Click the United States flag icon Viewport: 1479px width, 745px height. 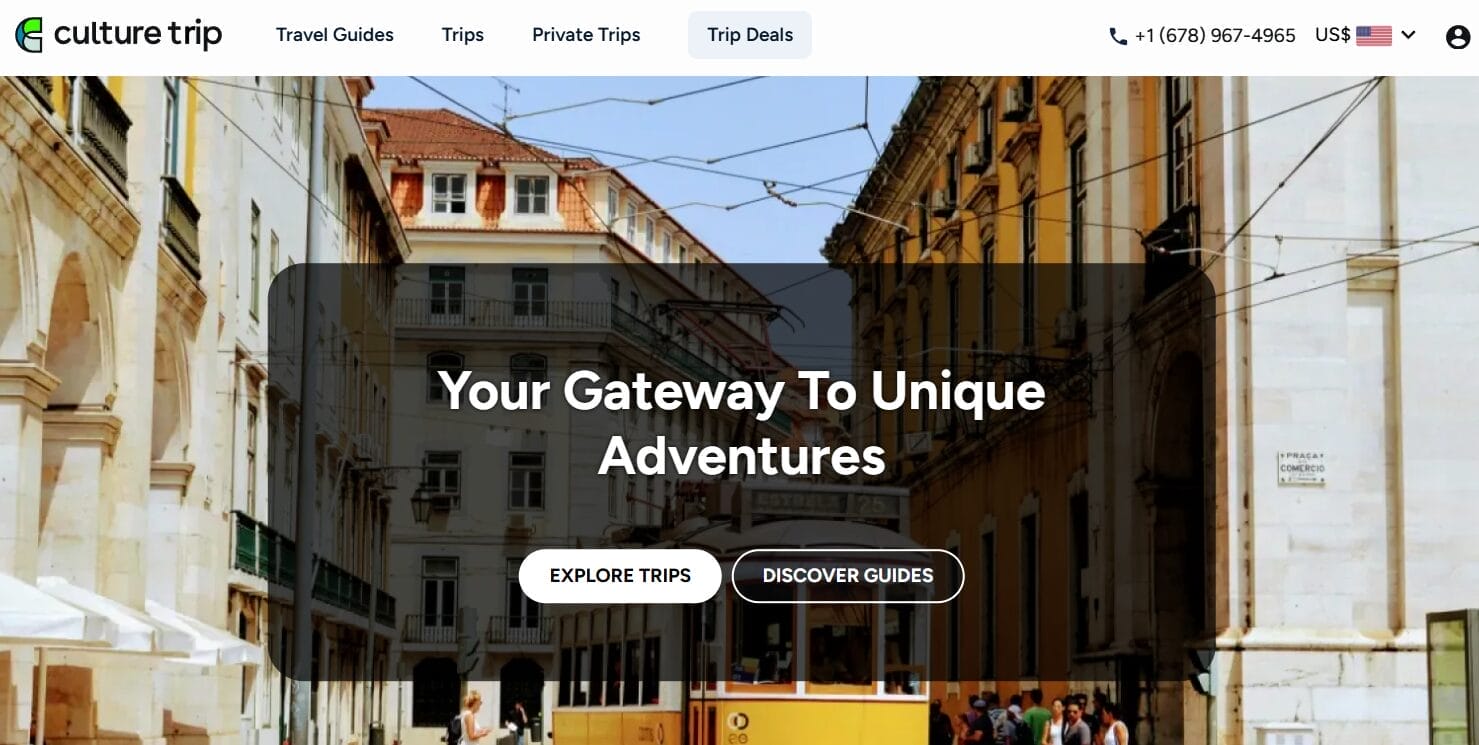1374,36
